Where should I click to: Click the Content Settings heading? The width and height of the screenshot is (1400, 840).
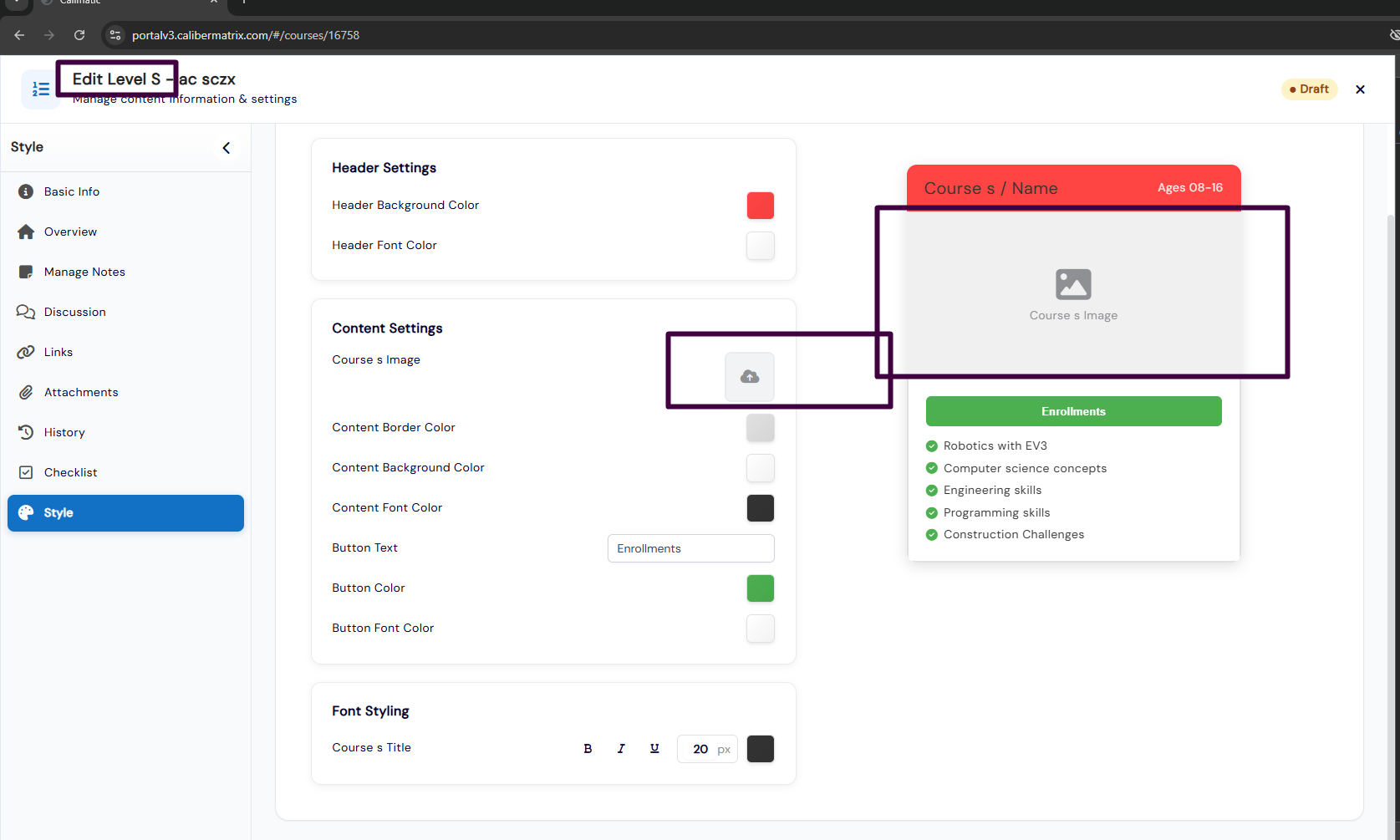point(387,328)
